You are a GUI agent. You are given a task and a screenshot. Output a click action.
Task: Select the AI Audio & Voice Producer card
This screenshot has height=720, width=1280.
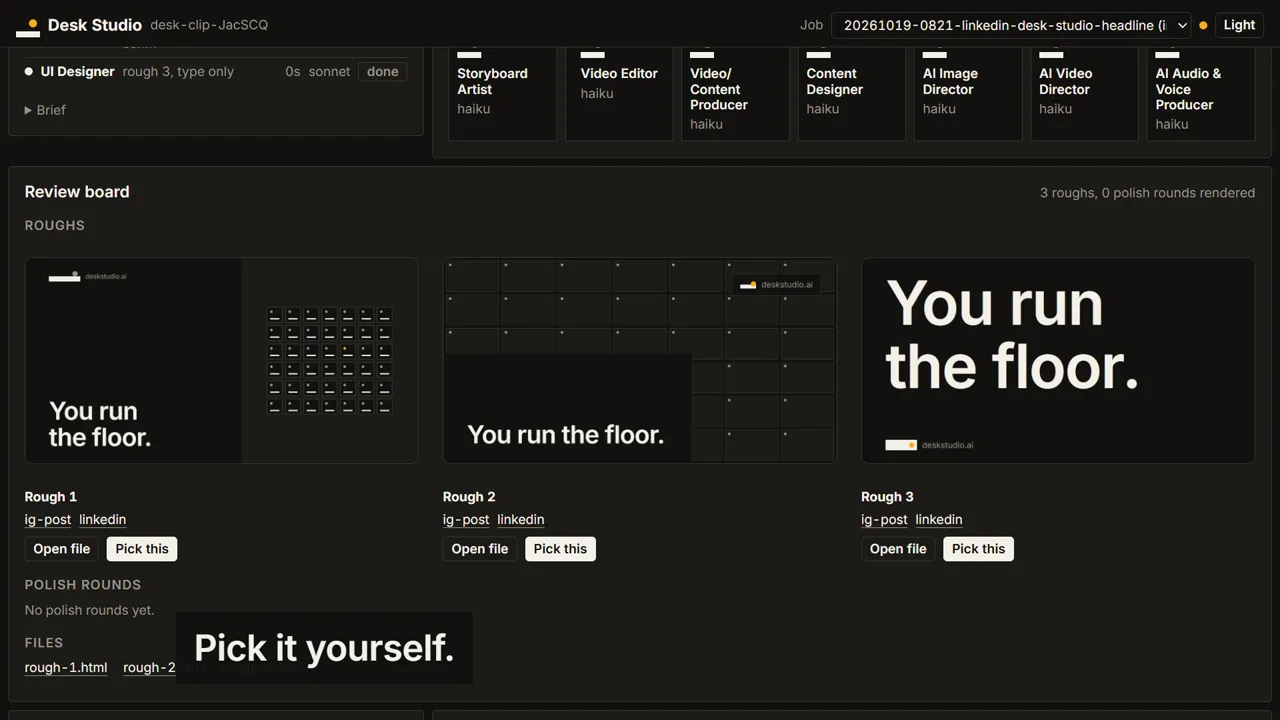coord(1200,93)
